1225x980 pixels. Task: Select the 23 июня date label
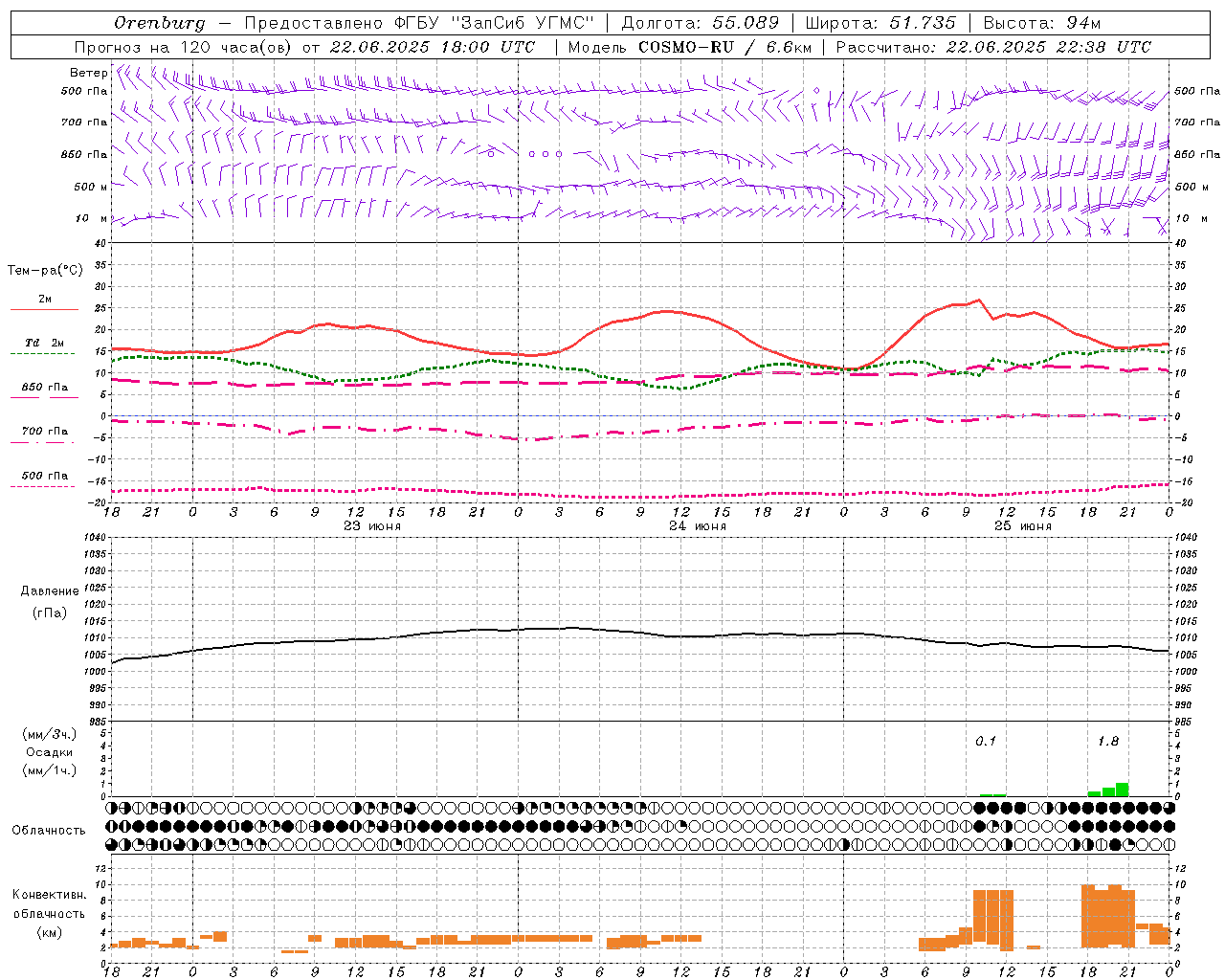tap(371, 526)
